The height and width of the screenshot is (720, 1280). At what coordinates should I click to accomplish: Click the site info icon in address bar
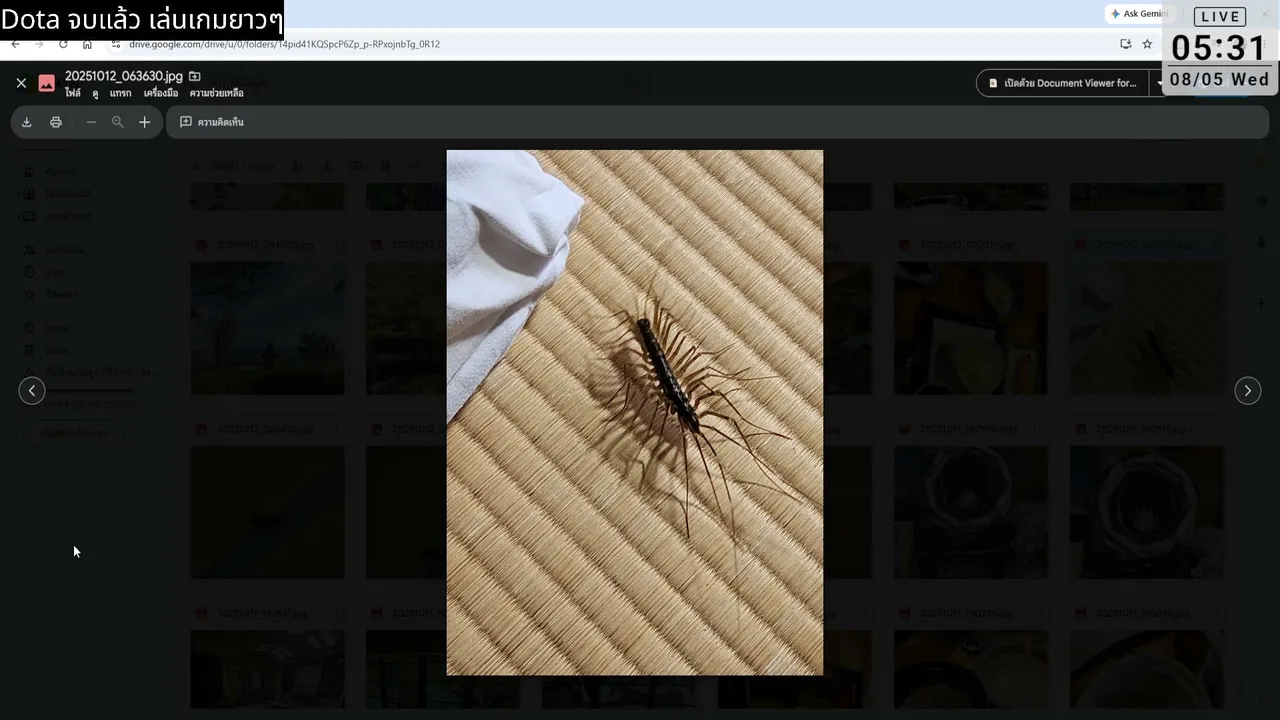(115, 44)
